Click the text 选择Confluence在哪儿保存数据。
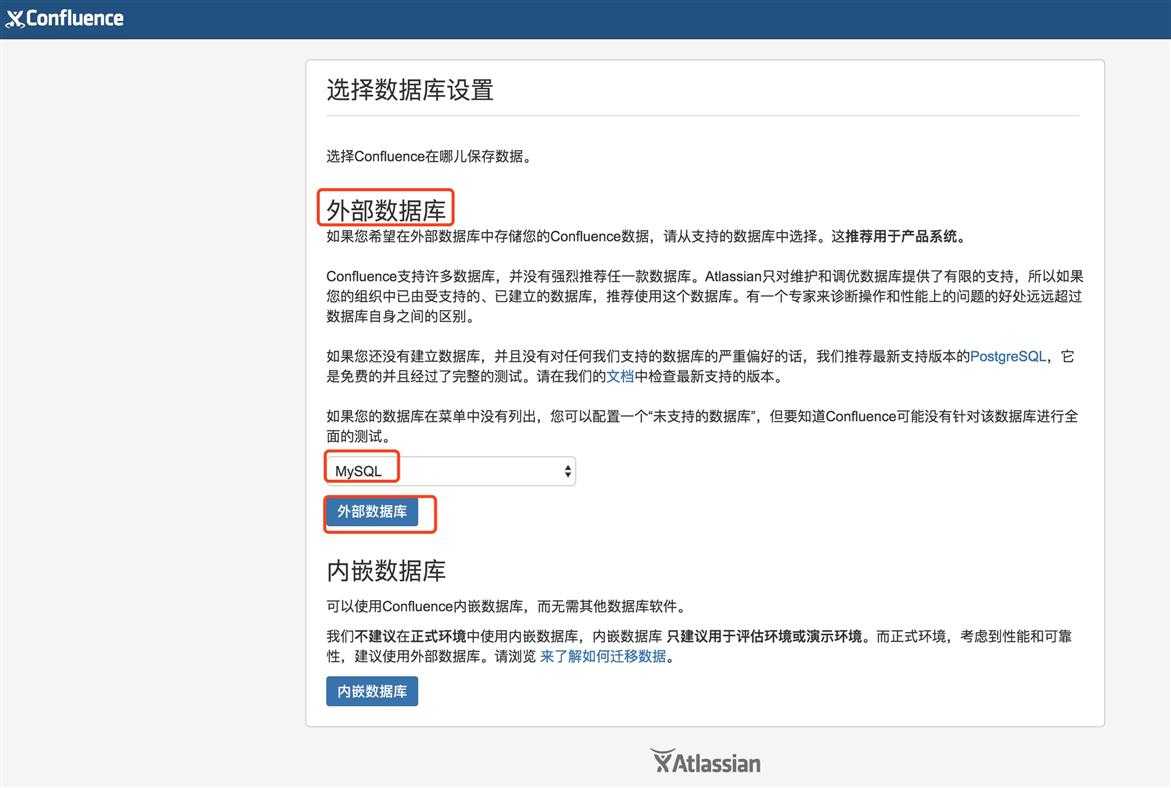1171x788 pixels. tap(429, 156)
